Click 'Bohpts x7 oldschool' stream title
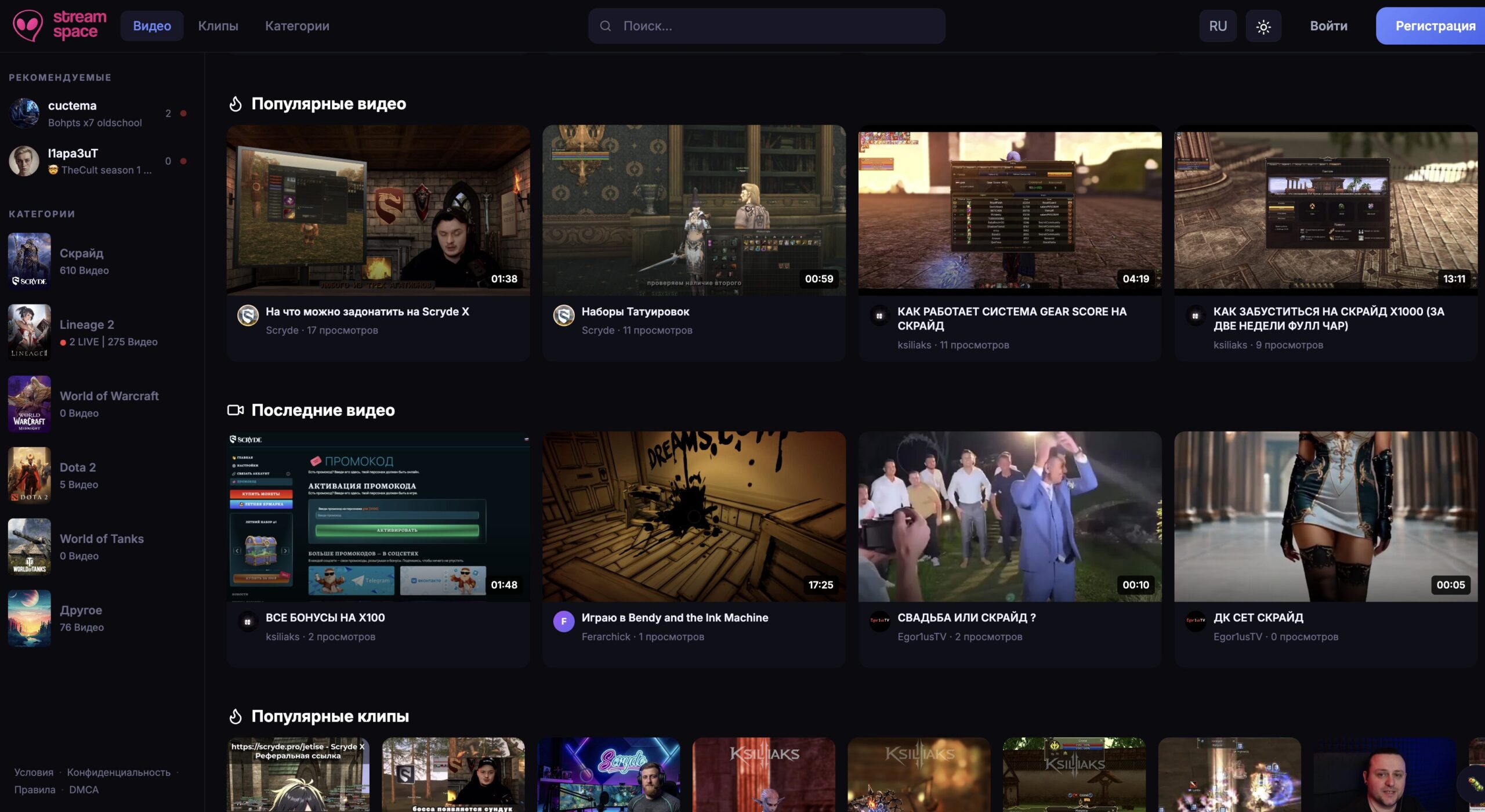Viewport: 1485px width, 812px height. pos(95,123)
